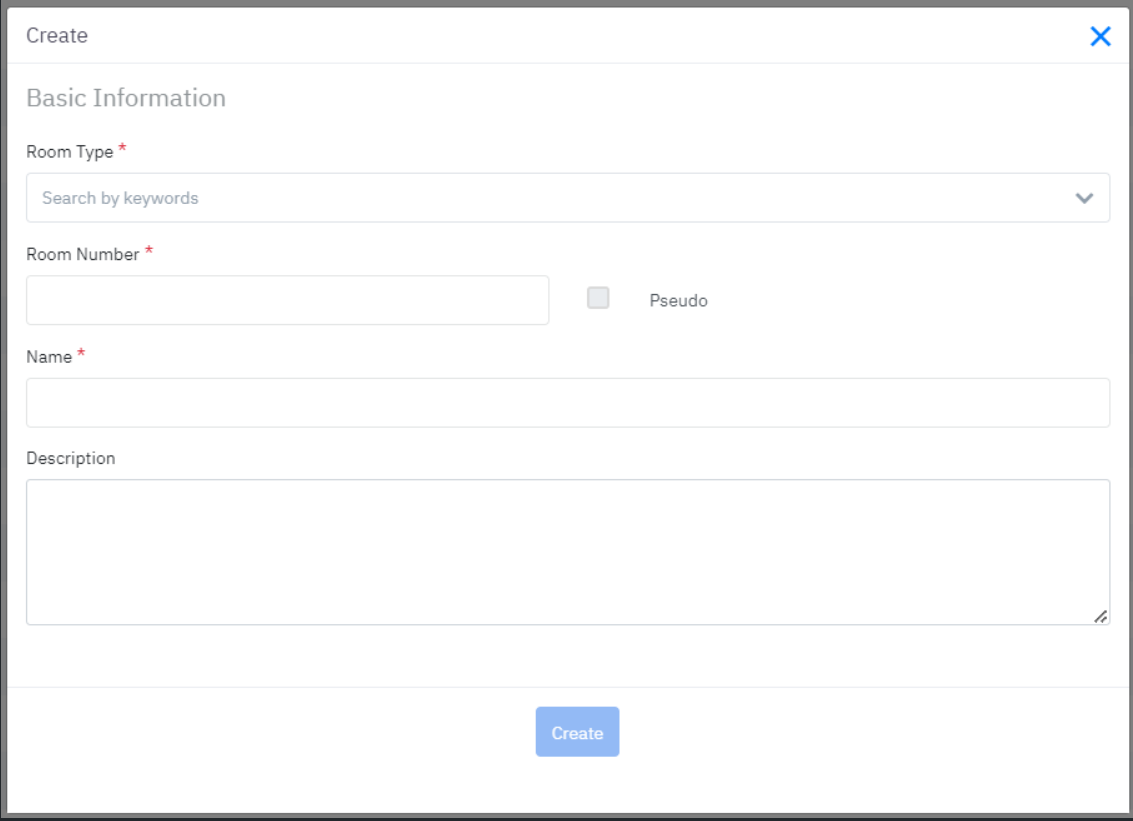The width and height of the screenshot is (1133, 821).
Task: Close the Create dialog with the X icon
Action: pos(1100,37)
